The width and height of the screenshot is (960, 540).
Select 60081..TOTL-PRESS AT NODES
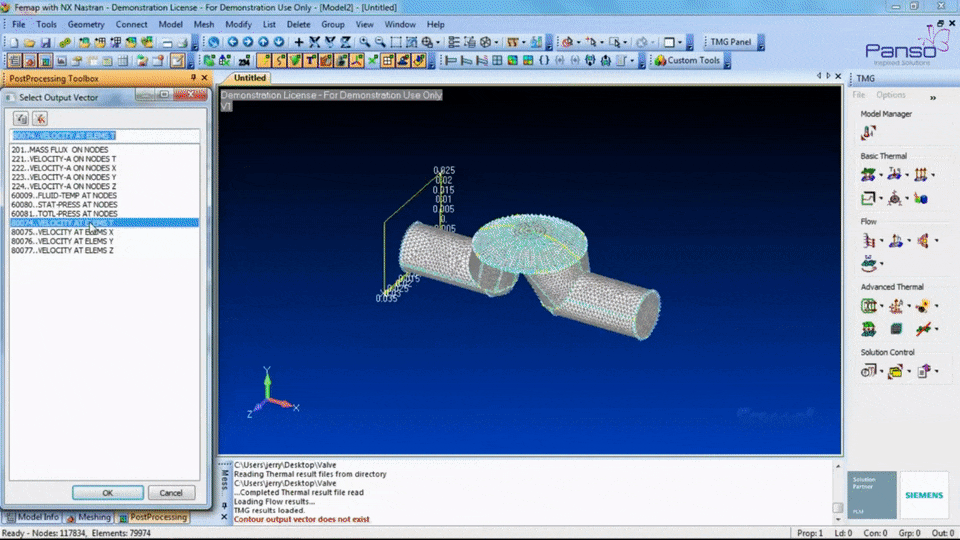[105, 214]
